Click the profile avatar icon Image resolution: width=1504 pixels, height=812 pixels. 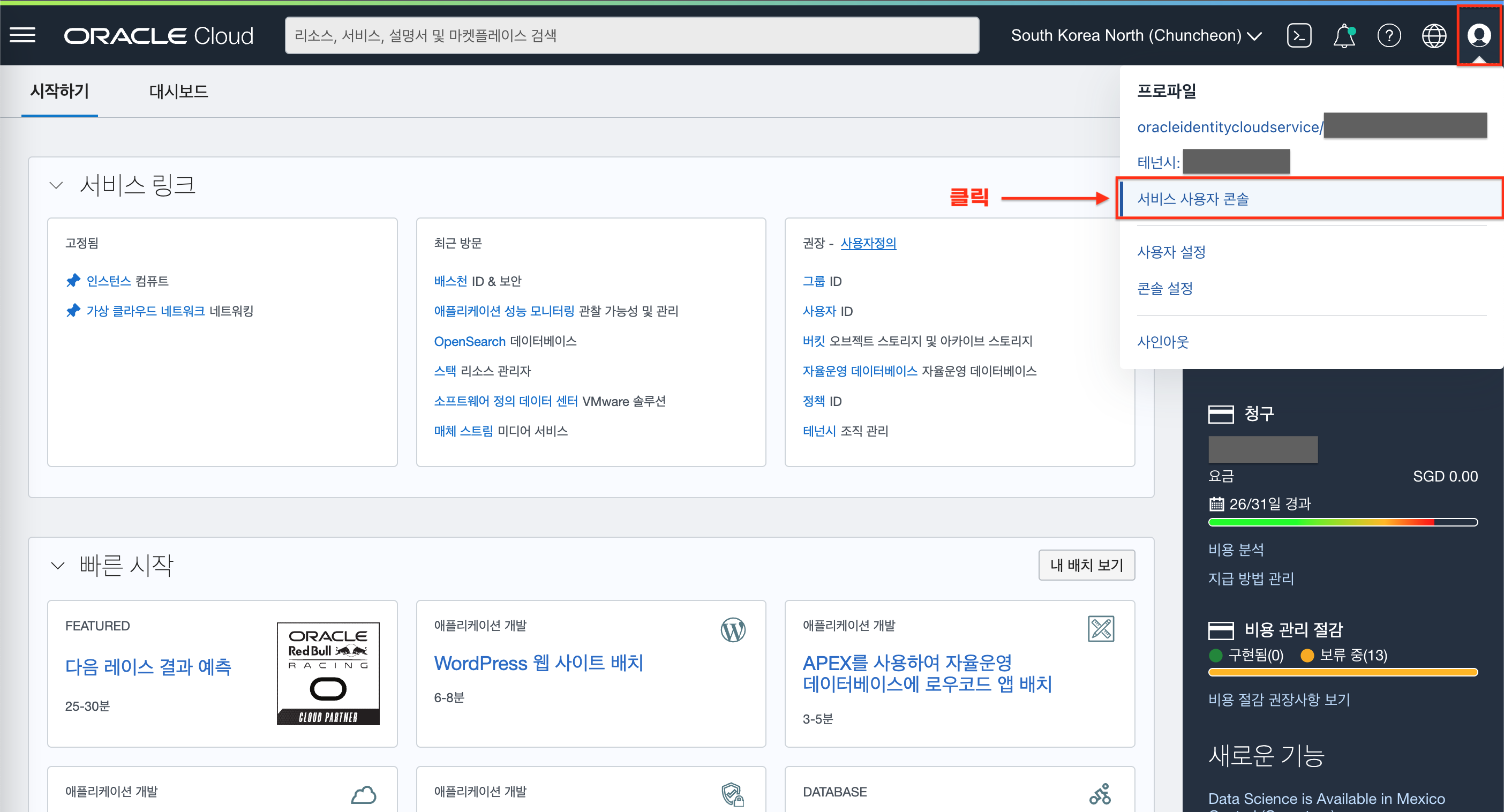[1479, 35]
